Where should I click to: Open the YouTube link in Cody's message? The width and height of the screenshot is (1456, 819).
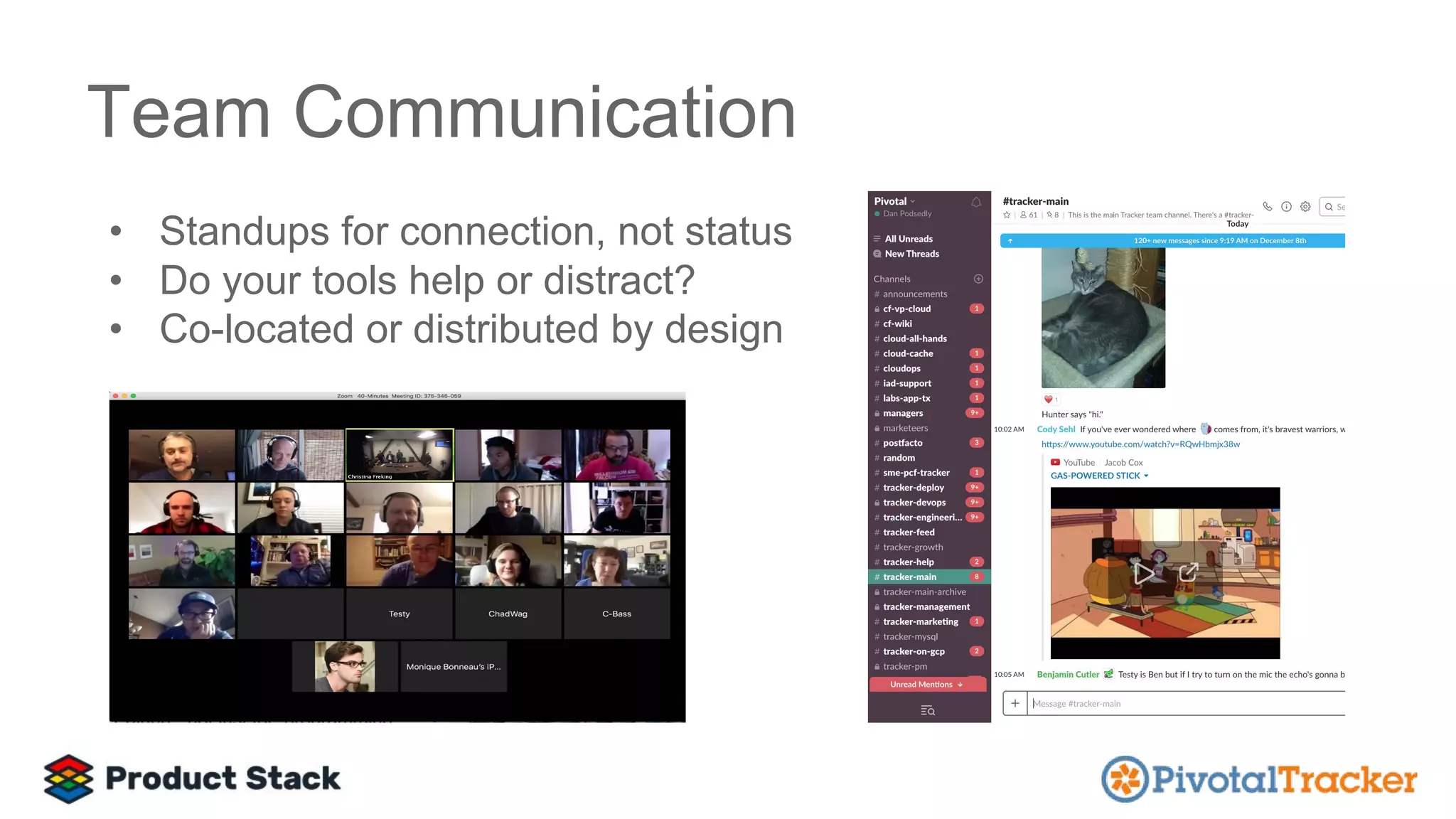pyautogui.click(x=1140, y=444)
